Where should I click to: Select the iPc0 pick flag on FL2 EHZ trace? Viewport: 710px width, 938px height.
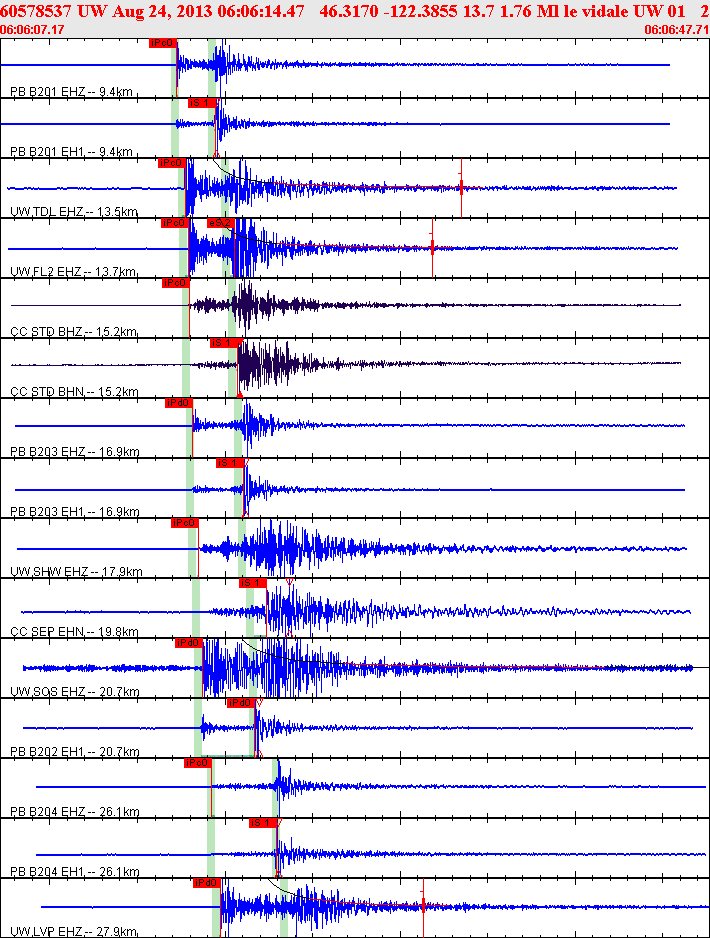[x=175, y=223]
